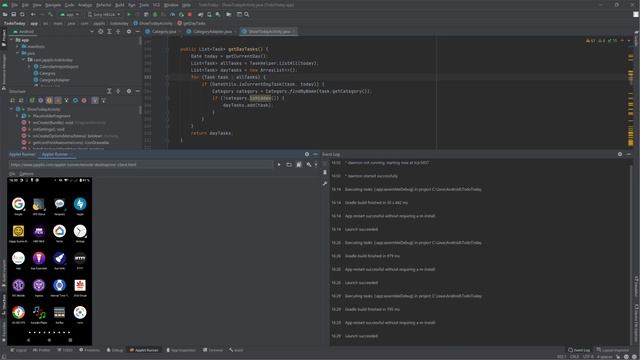Image resolution: width=640 pixels, height=360 pixels.
Task: Navigate Back with the toolbar arrow
Action: (x=33, y=14)
